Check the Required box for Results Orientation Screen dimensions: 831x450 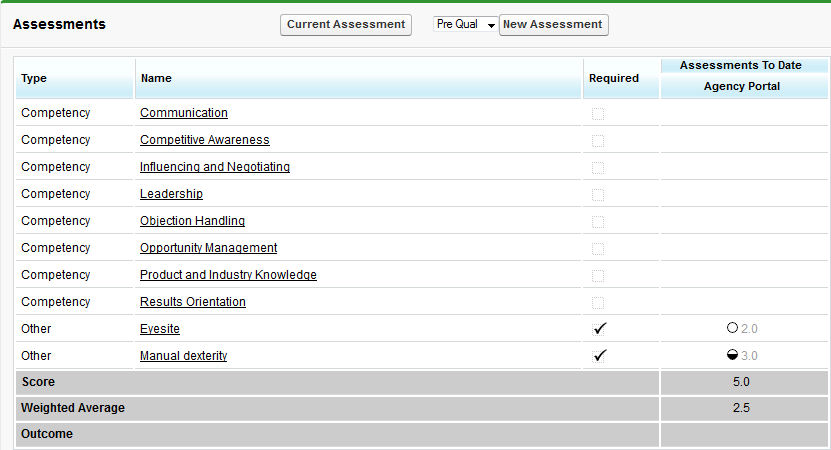pyautogui.click(x=598, y=302)
